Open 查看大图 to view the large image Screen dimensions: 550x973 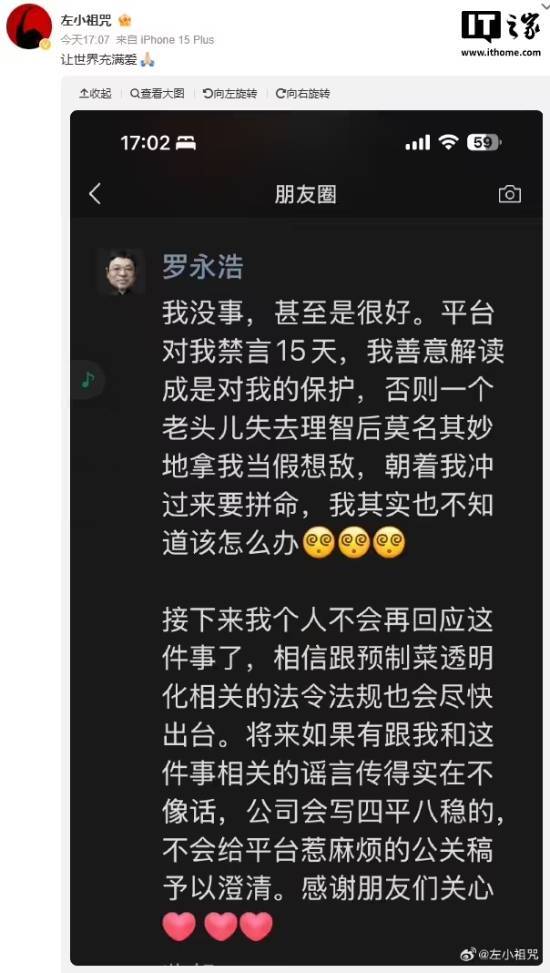157,94
